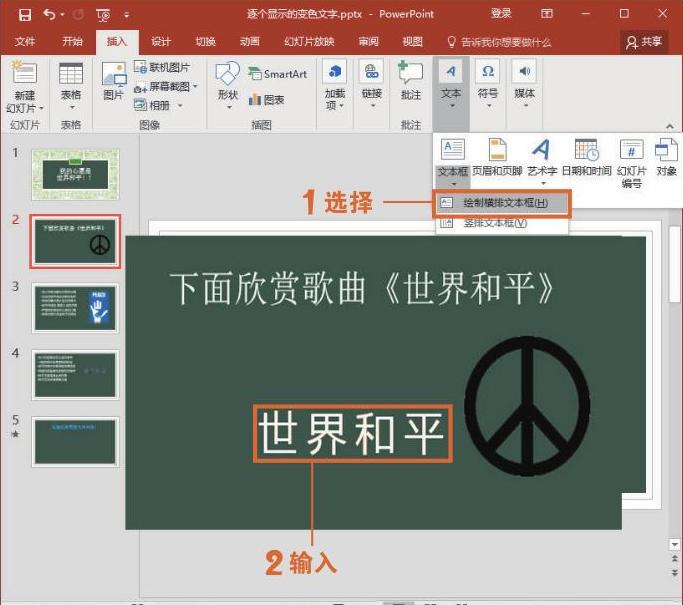
Task: Select the 插入 ribbon tab
Action: point(117,42)
